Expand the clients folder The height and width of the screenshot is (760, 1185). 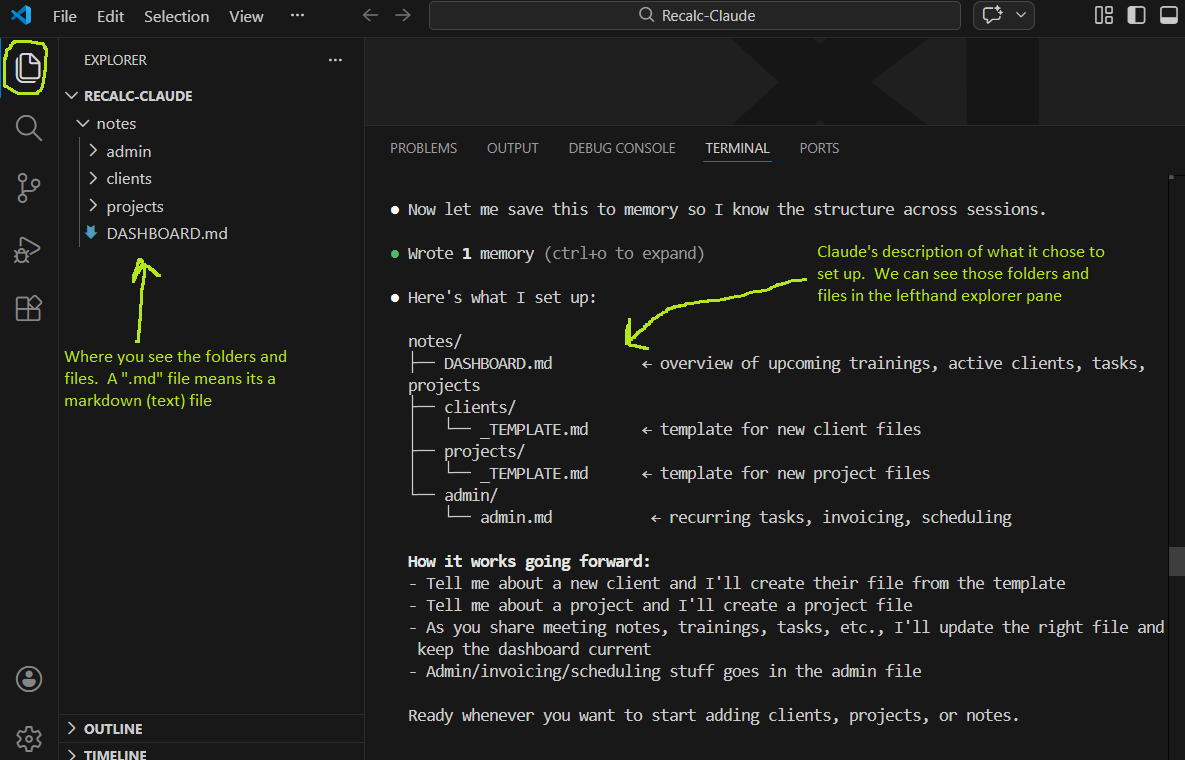211,178
